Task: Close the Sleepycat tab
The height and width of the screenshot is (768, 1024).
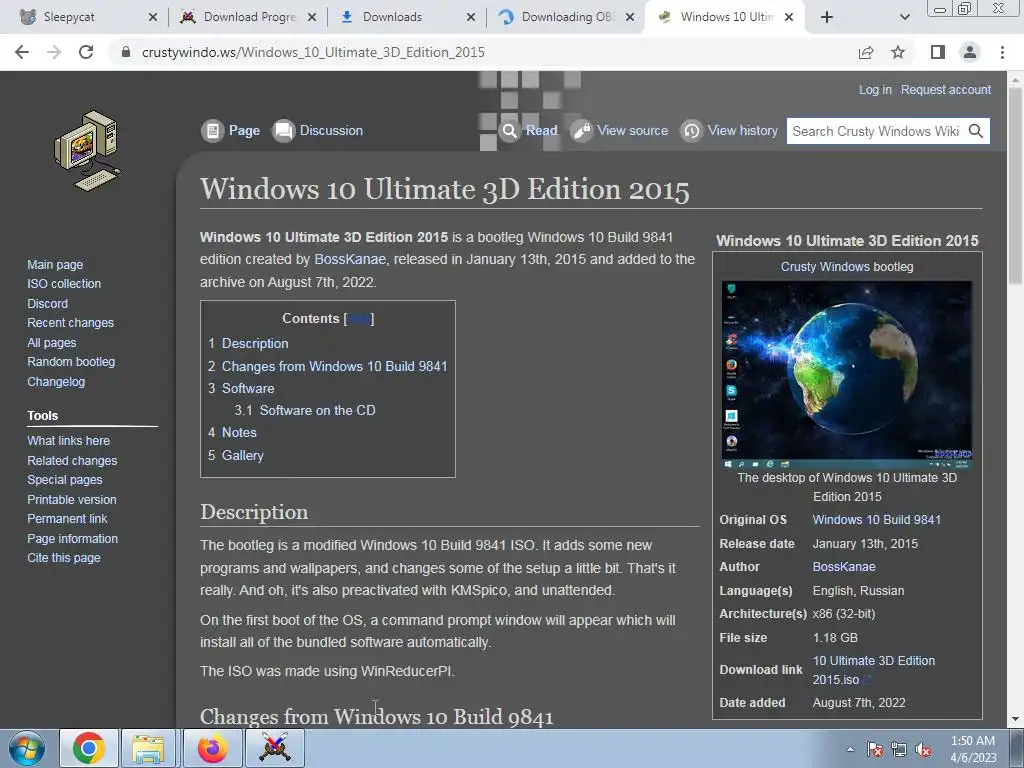Action: (153, 17)
